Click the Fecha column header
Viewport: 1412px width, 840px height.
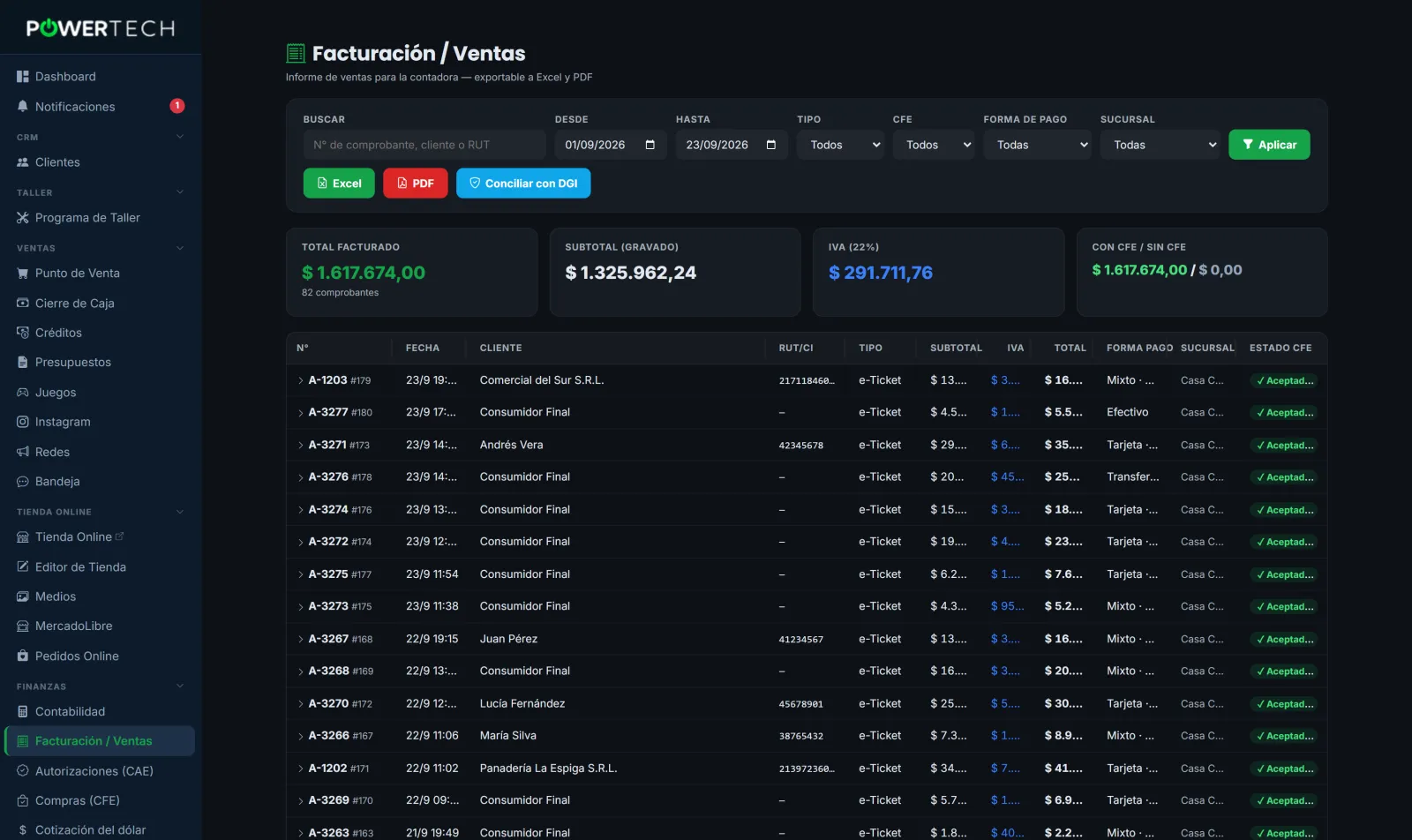(423, 348)
